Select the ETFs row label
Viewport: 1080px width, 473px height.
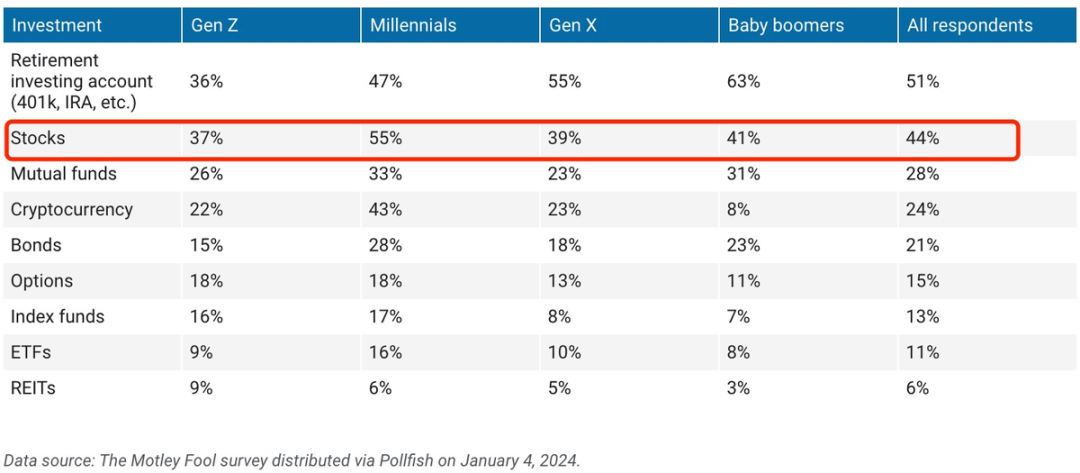[x=31, y=353]
